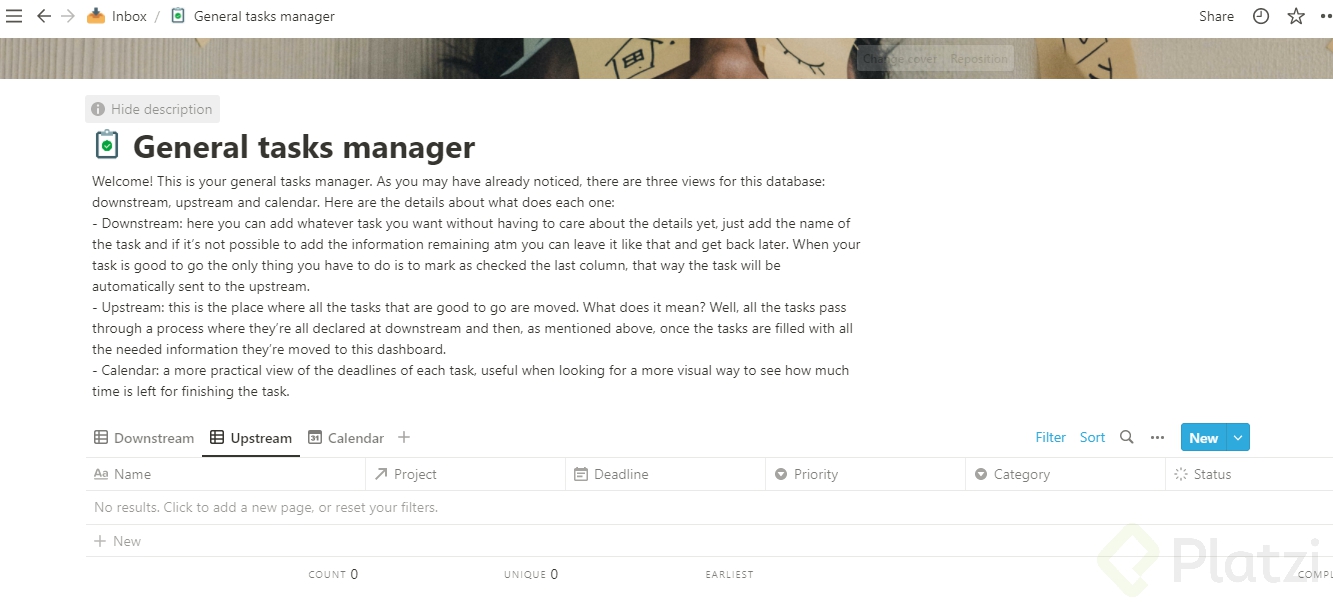The image size is (1333, 604).
Task: Switch to the Downstream view tab
Action: pyautogui.click(x=144, y=438)
